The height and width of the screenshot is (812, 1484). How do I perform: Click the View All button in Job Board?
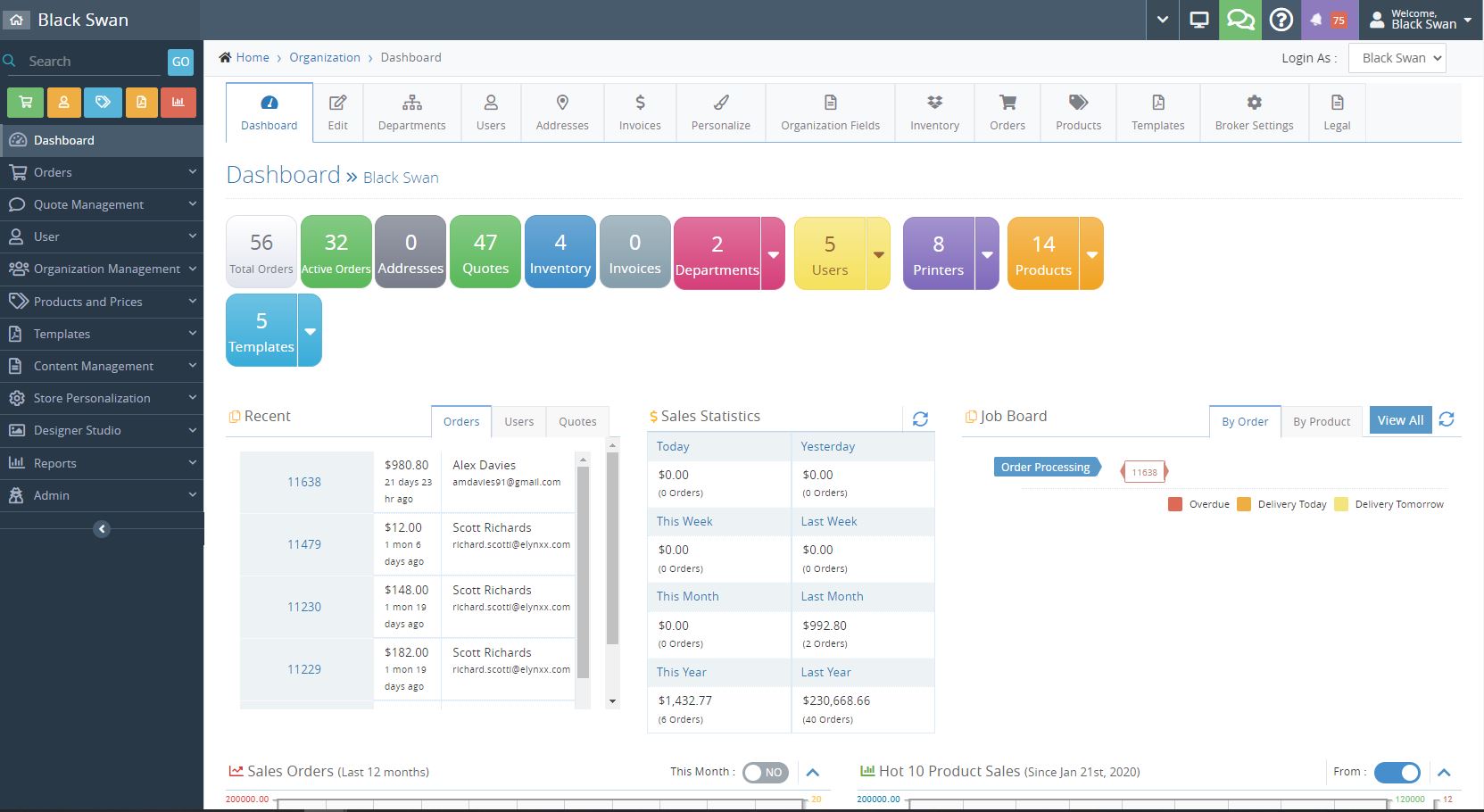[x=1399, y=419]
